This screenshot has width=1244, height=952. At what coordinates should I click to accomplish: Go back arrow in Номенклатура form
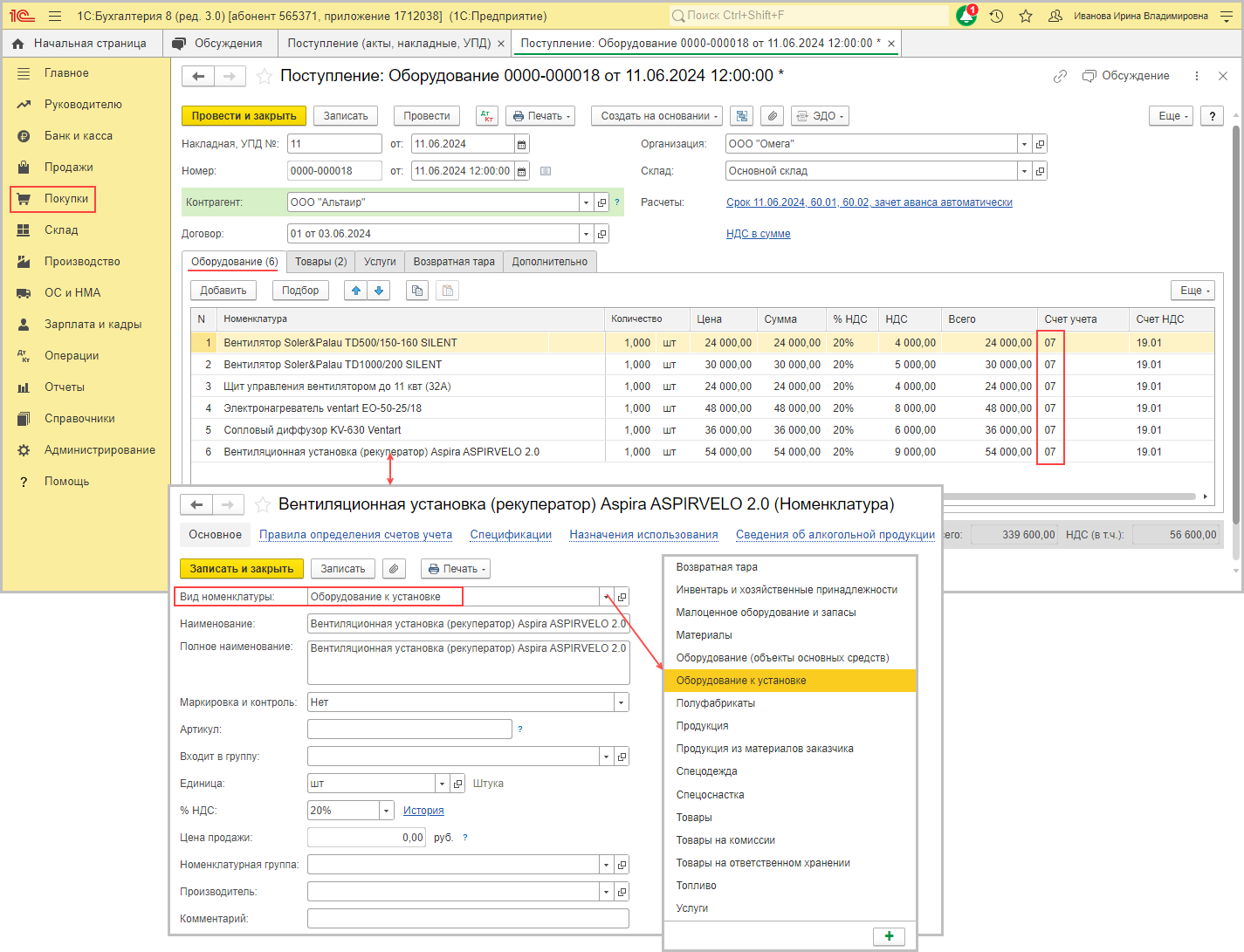(196, 505)
